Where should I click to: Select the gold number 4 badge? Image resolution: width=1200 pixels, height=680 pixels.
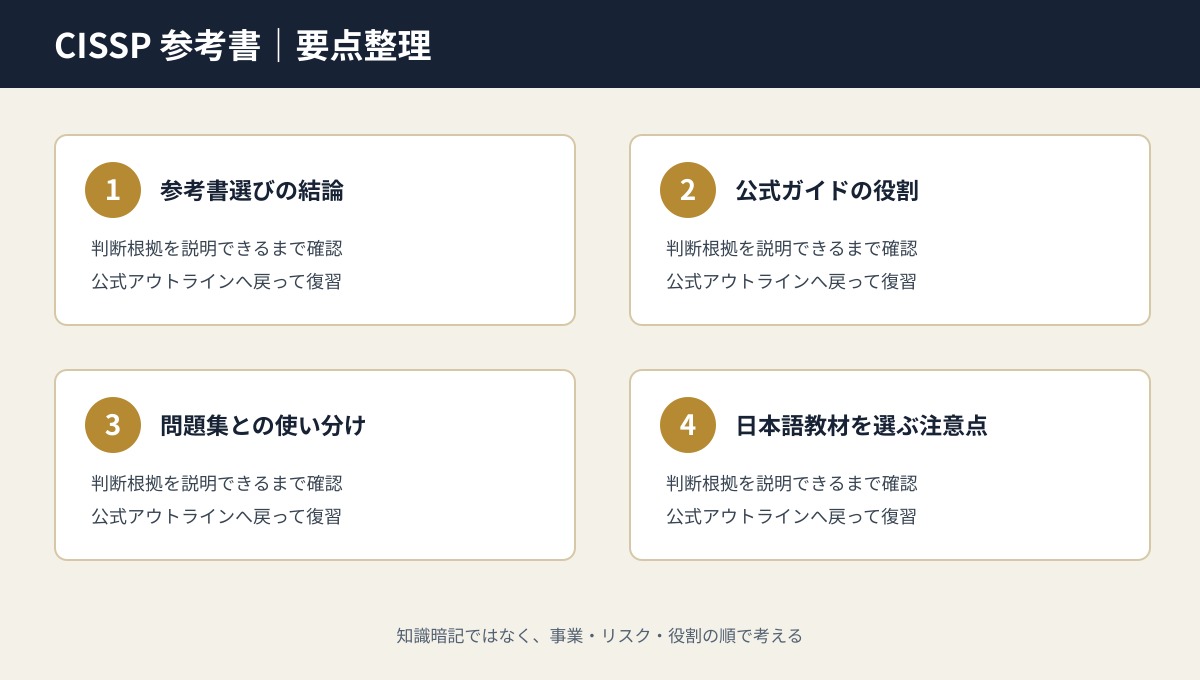point(688,425)
